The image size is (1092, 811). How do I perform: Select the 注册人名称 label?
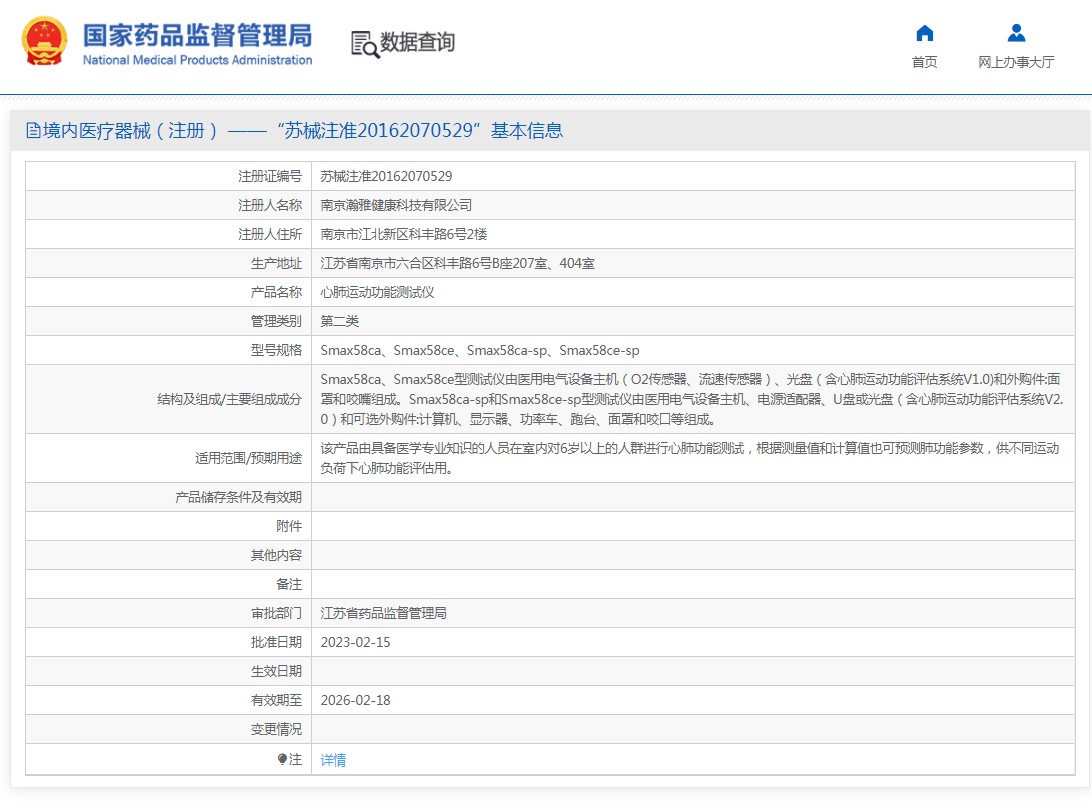[270, 205]
